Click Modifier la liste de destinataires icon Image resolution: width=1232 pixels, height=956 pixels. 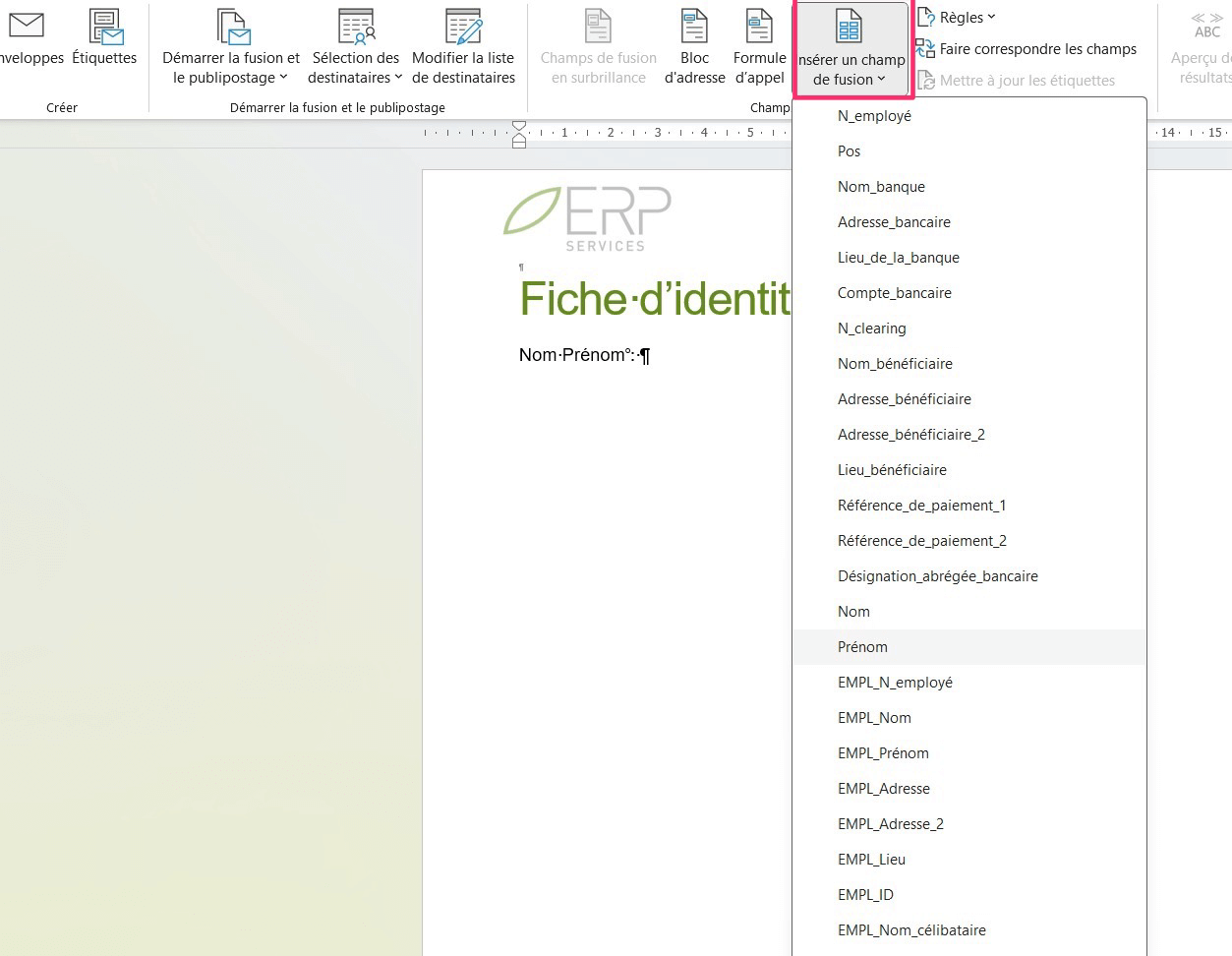463,27
